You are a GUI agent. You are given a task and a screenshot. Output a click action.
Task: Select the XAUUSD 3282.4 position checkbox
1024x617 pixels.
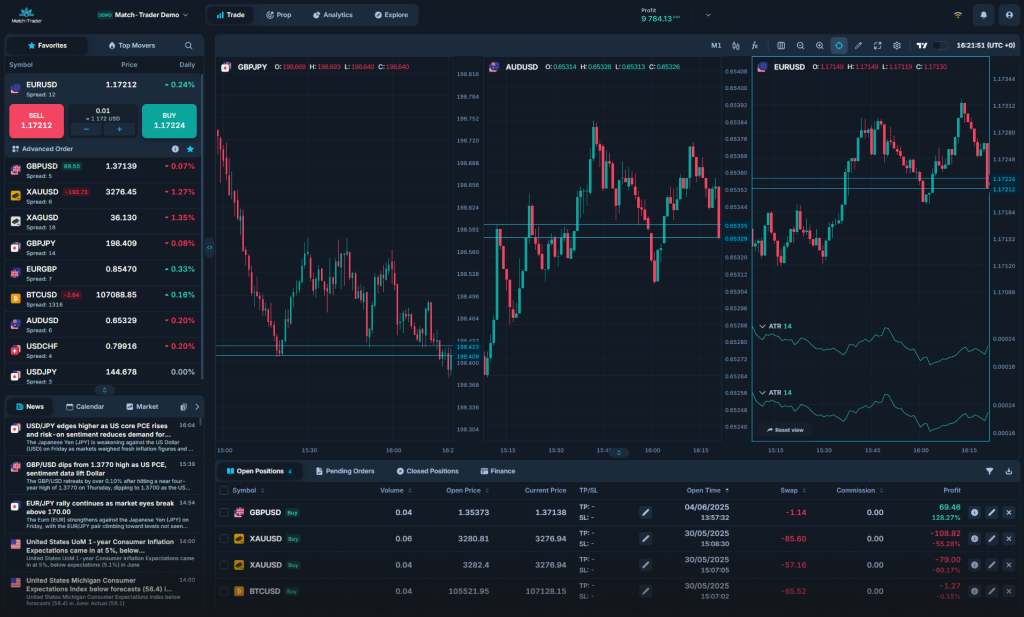pyautogui.click(x=224, y=565)
